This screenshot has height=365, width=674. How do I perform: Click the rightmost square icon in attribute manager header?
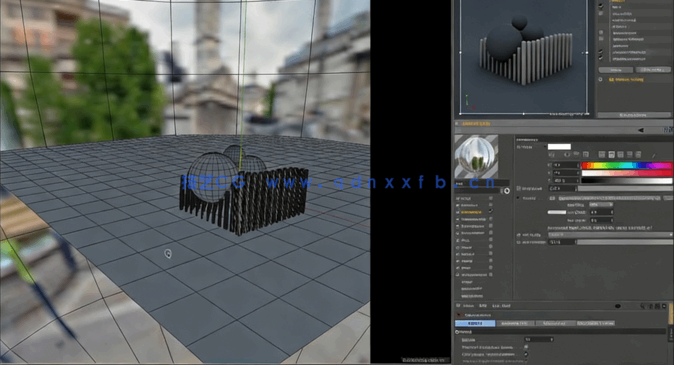[664, 306]
